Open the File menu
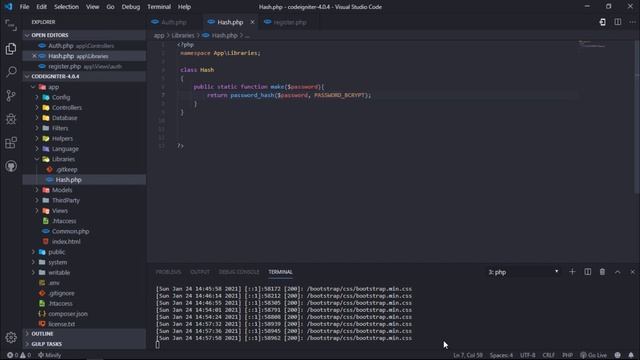The image size is (640, 360). (24, 7)
